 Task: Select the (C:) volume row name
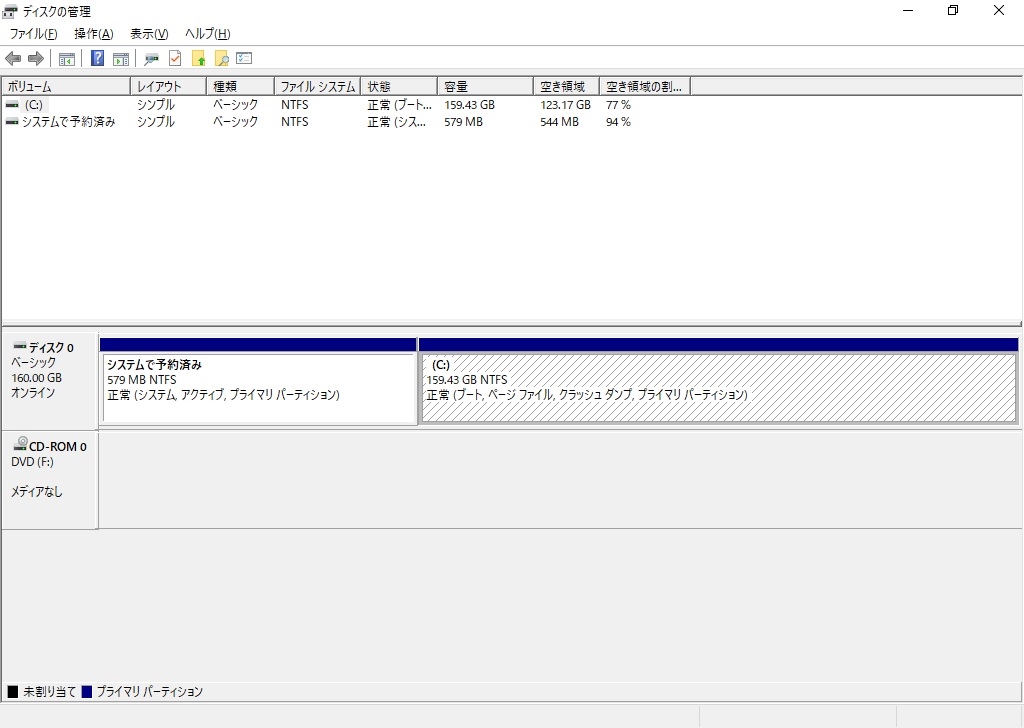coord(33,104)
